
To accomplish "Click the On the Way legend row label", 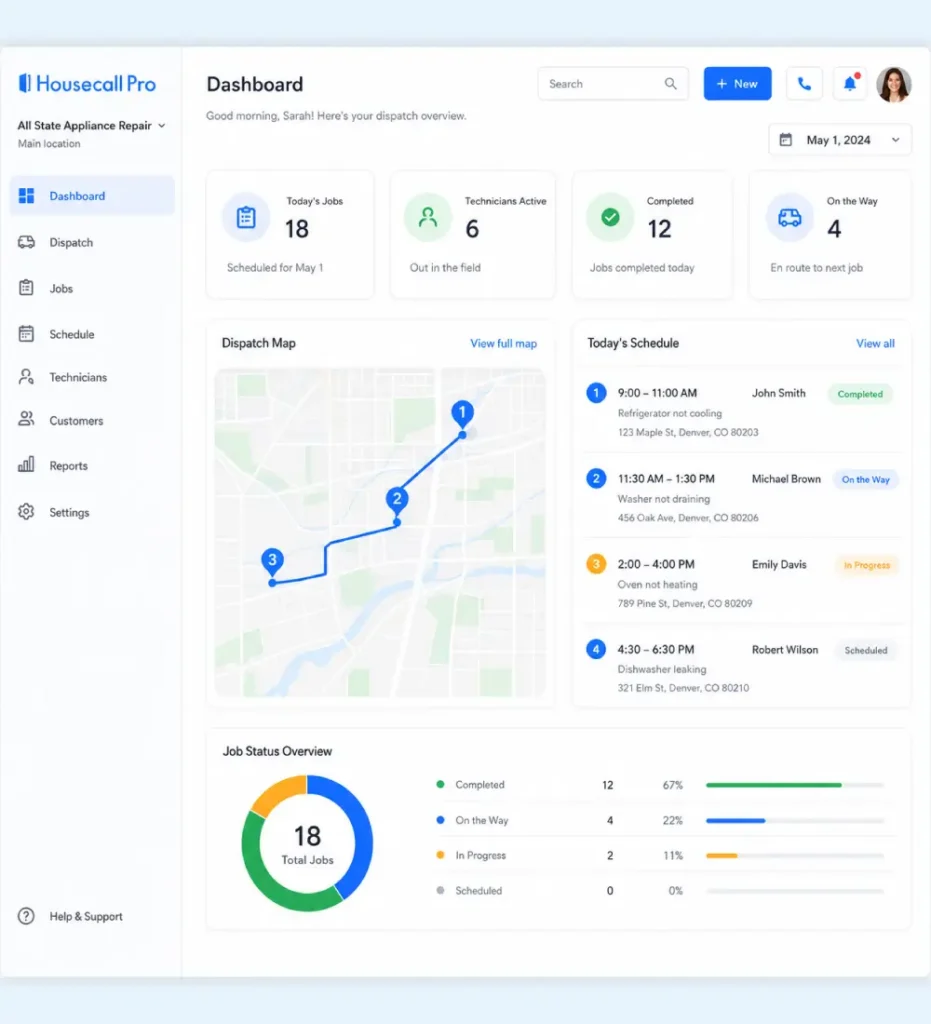I will click(x=482, y=820).
